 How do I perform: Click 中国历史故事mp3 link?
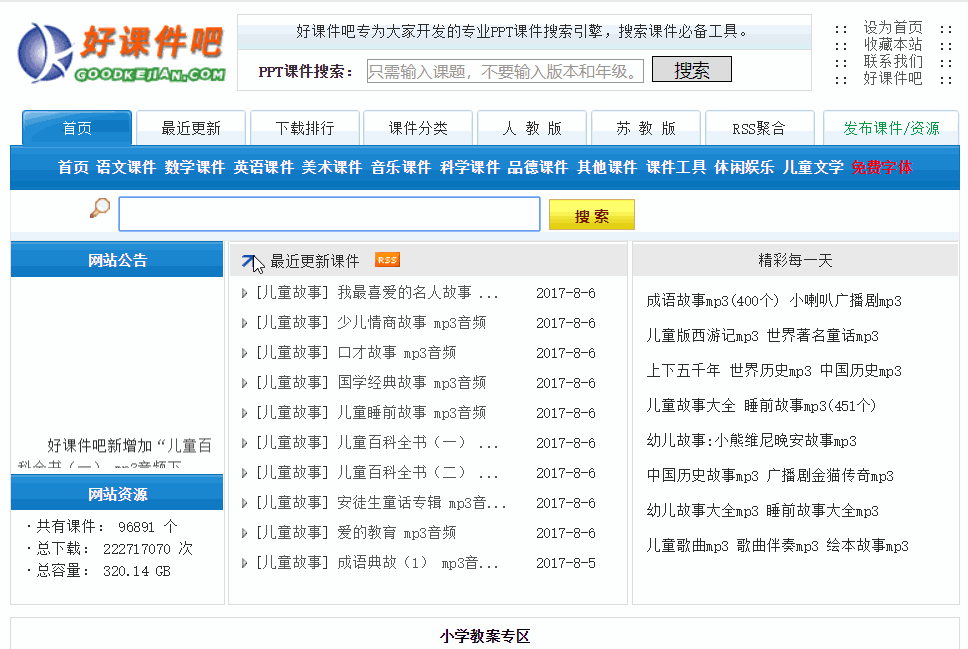point(702,475)
